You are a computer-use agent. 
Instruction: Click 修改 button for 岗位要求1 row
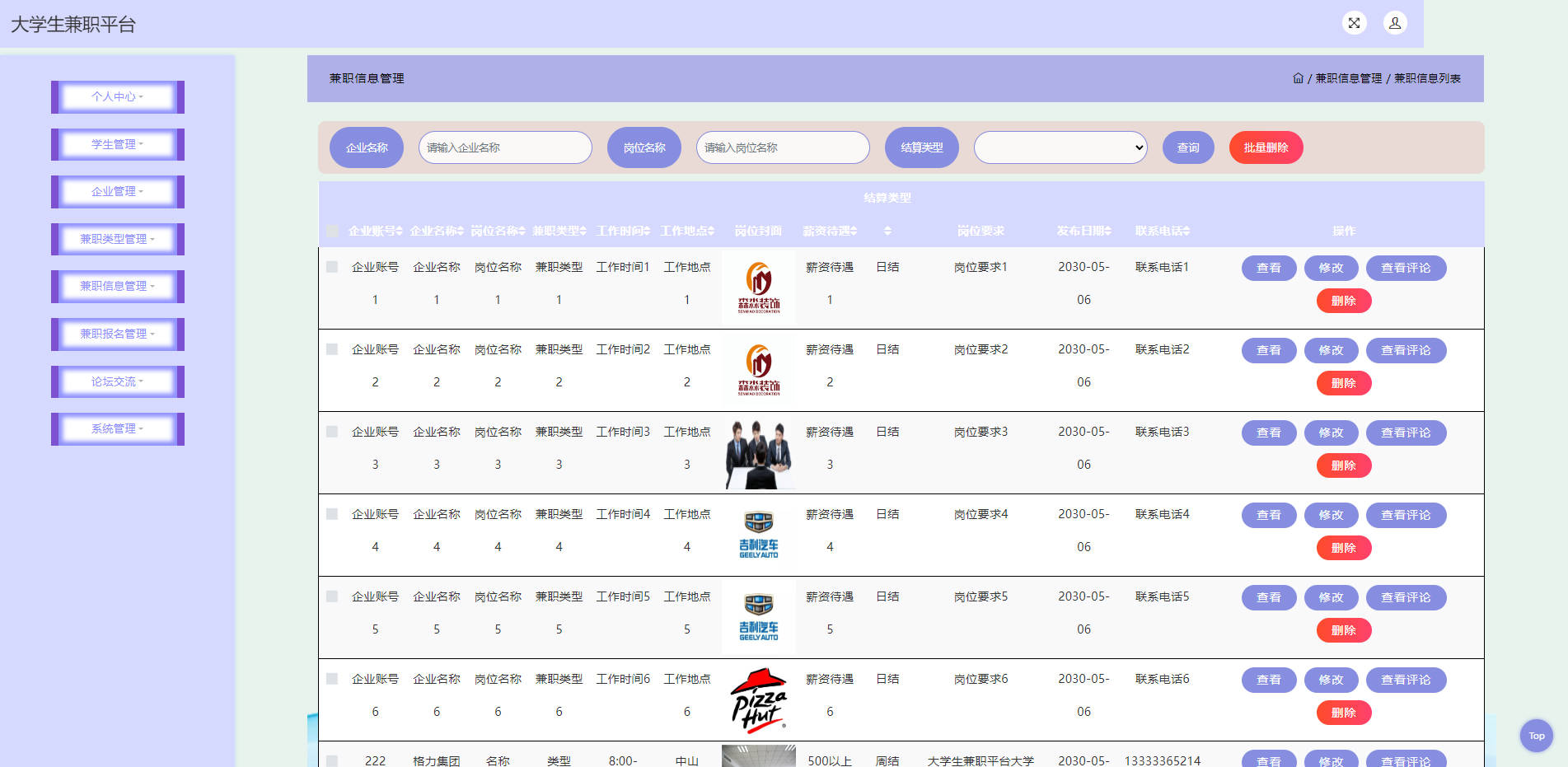[1331, 268]
